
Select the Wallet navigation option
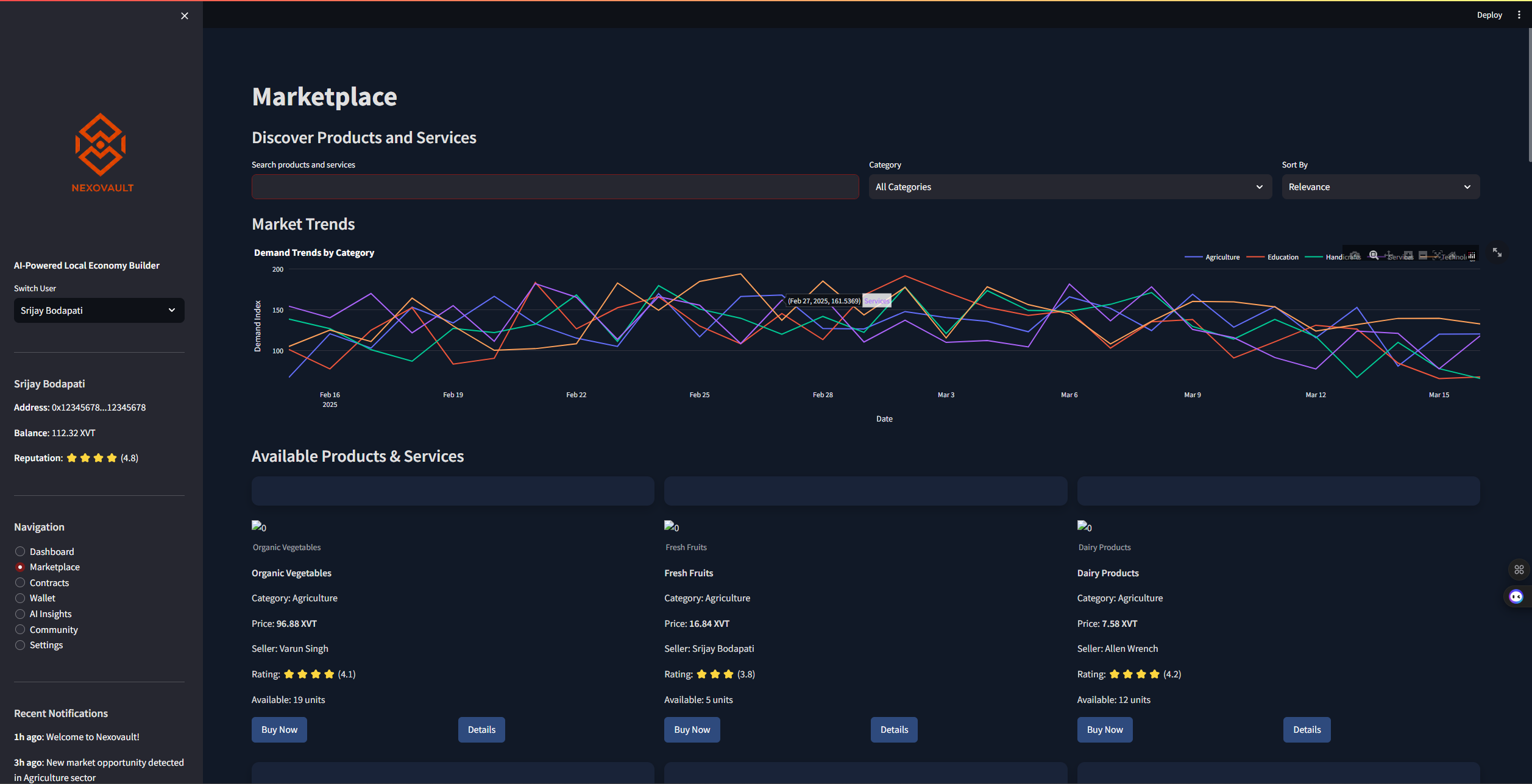[20, 598]
